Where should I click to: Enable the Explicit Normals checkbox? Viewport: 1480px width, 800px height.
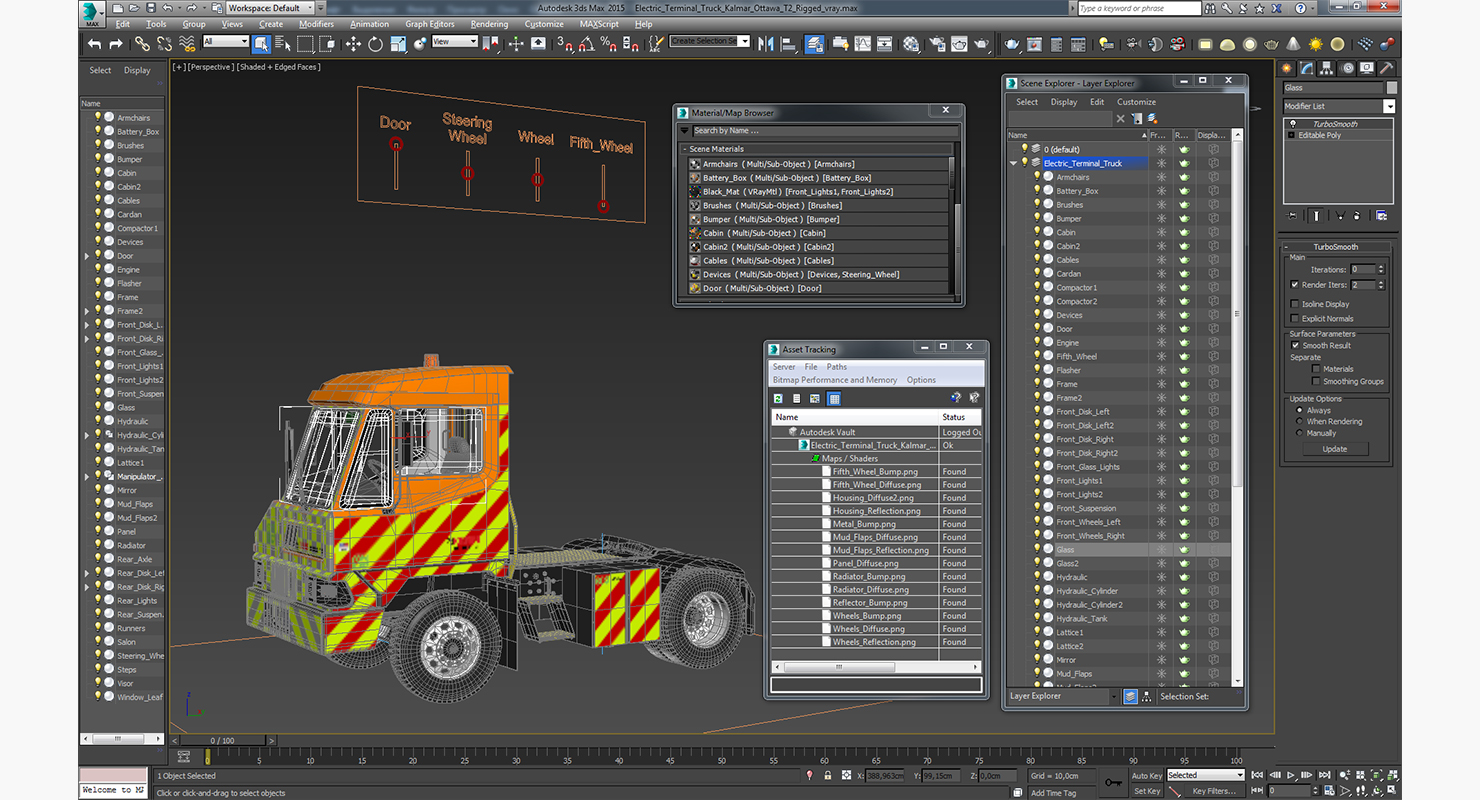(x=1295, y=318)
